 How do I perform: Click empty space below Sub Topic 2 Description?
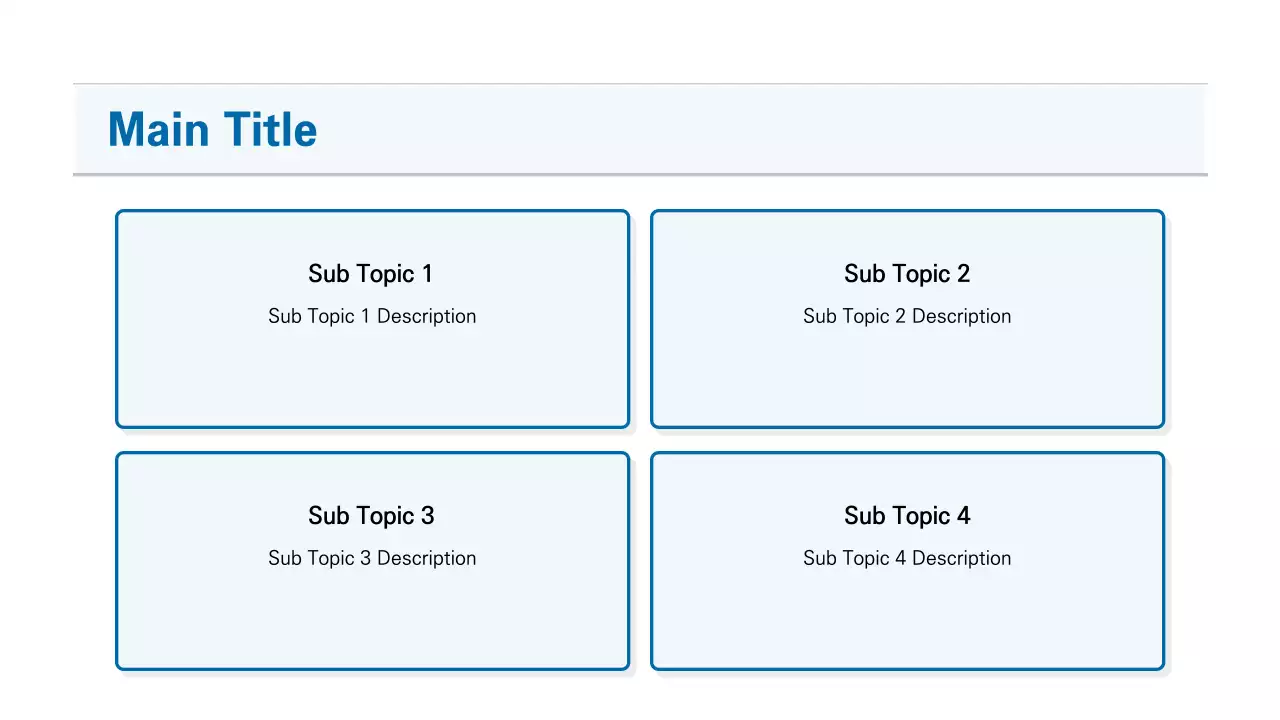[x=907, y=380]
